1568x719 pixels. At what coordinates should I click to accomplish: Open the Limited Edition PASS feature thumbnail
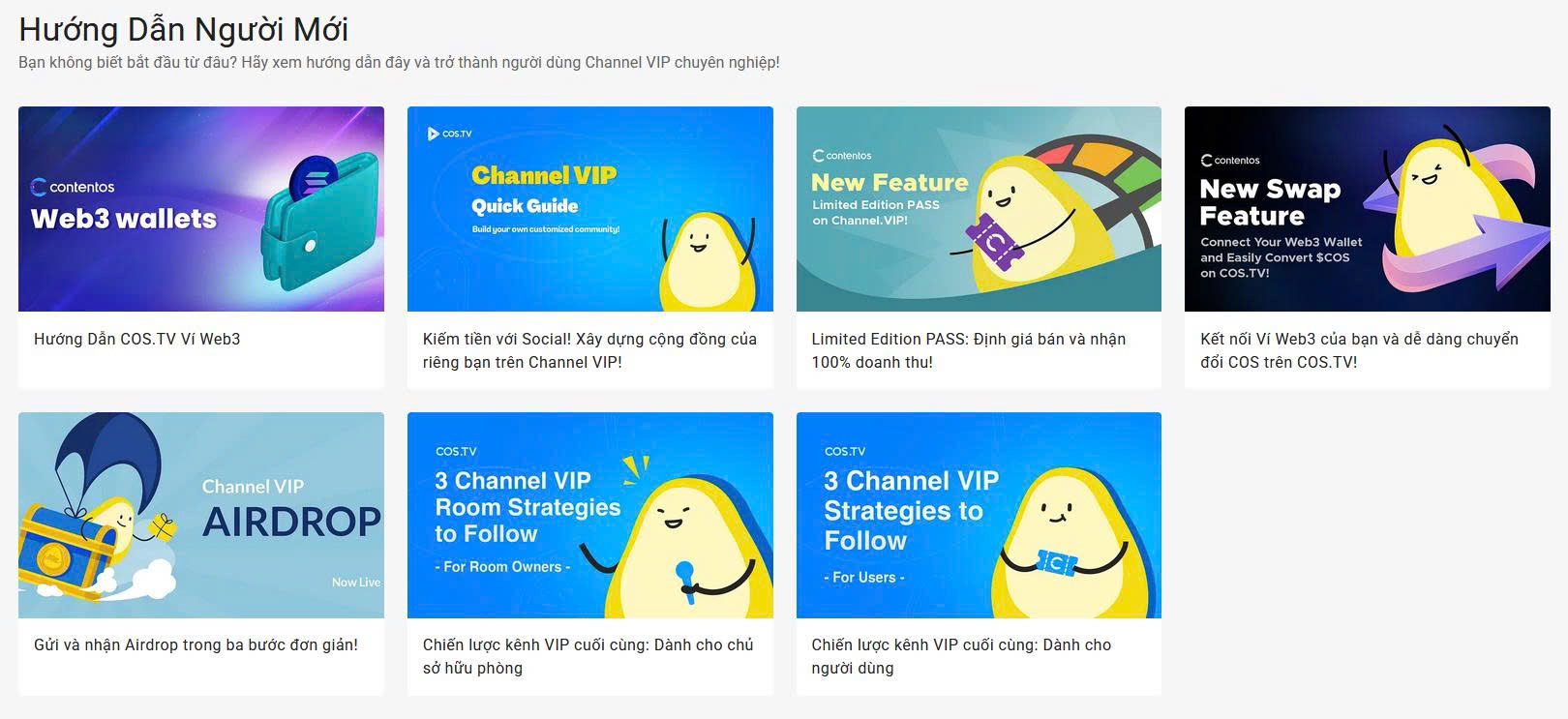click(979, 209)
